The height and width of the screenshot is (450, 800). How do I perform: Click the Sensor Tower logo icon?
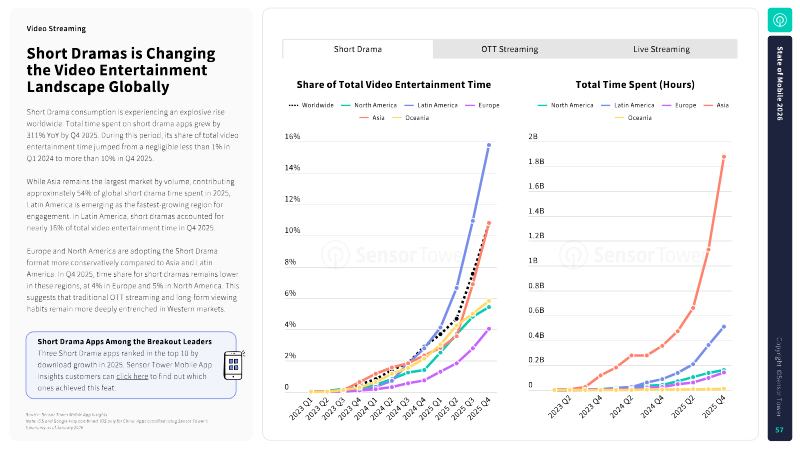pos(780,20)
